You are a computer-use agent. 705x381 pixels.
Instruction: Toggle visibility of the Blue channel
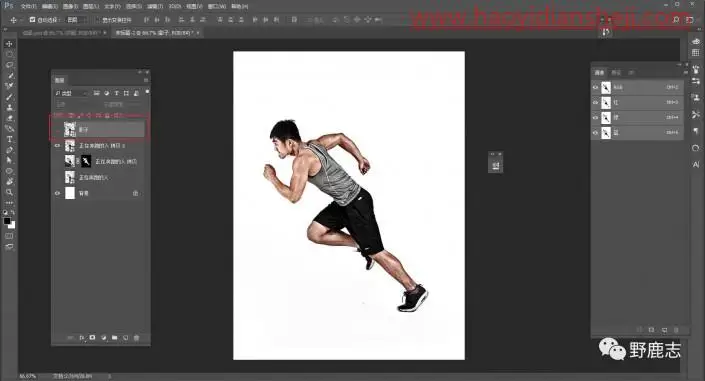(595, 133)
